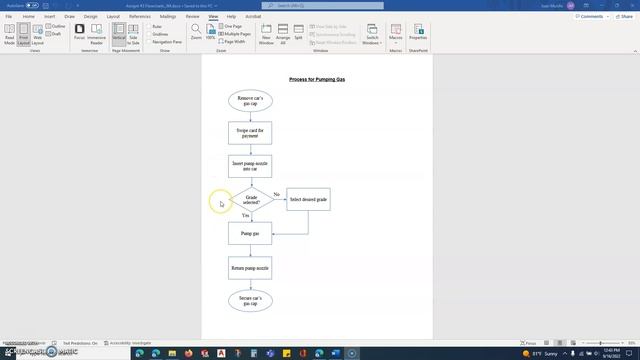Open the Acrobat tab
Image resolution: width=640 pixels, height=360 pixels.
pyautogui.click(x=253, y=16)
